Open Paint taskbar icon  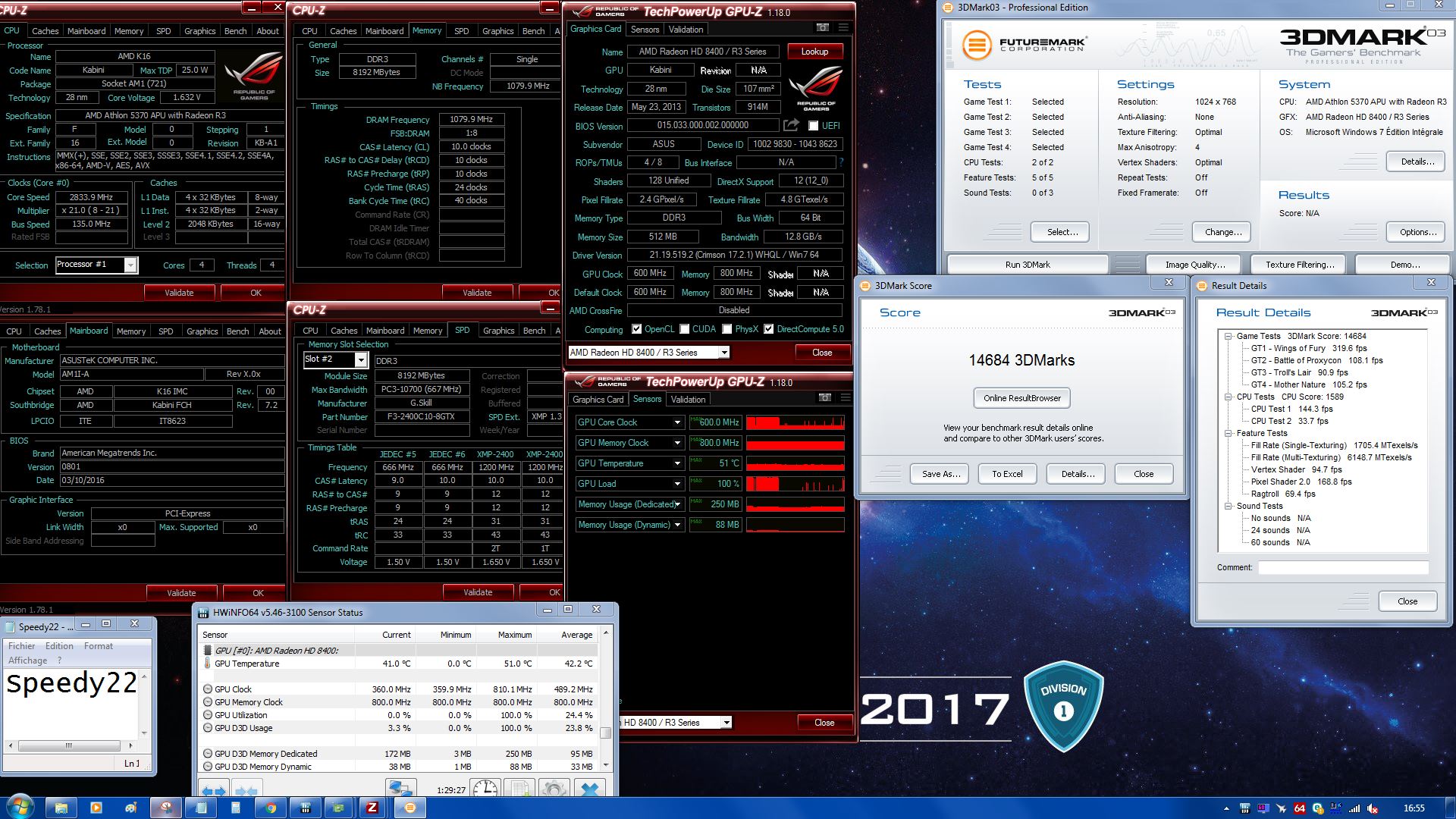131,808
